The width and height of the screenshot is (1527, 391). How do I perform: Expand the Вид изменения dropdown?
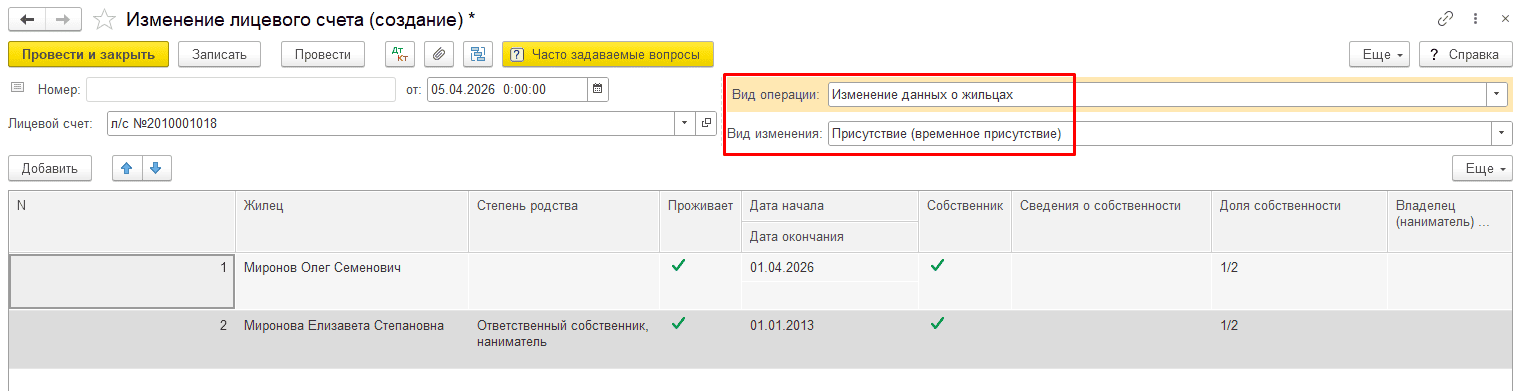pyautogui.click(x=1502, y=133)
